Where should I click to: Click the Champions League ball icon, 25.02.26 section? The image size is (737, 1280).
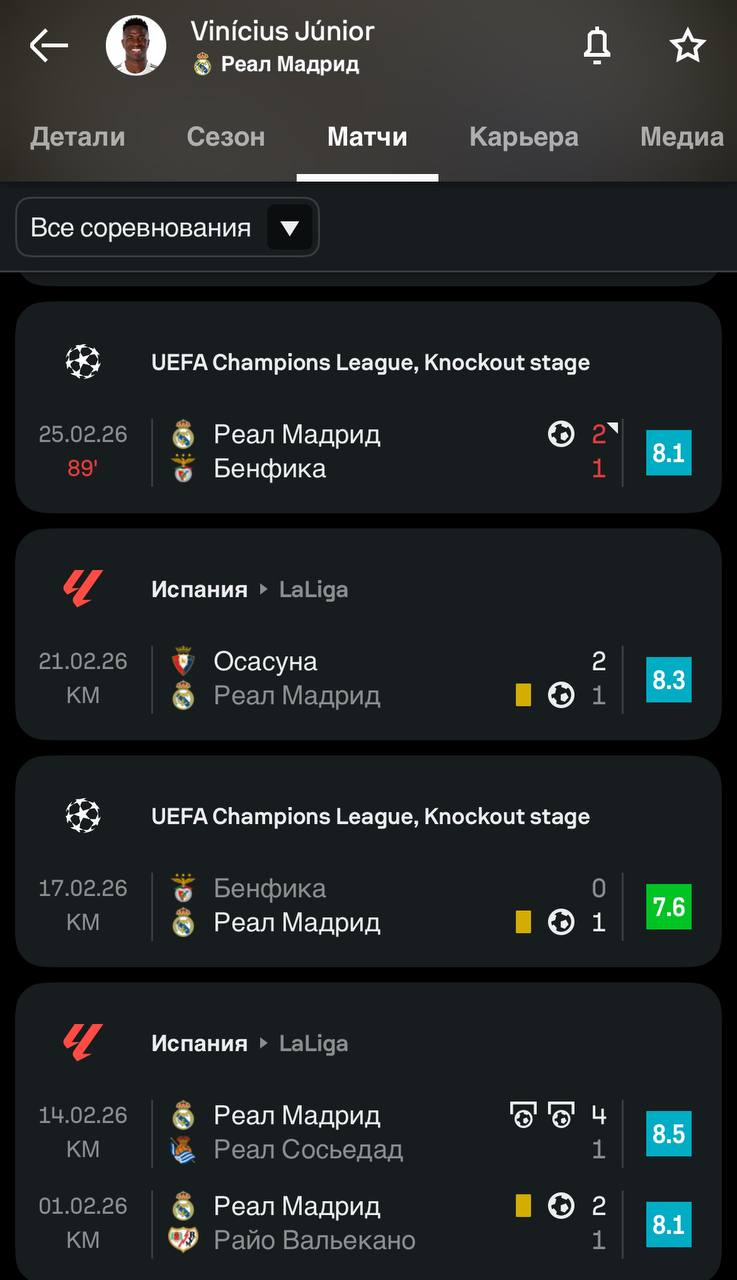83,362
